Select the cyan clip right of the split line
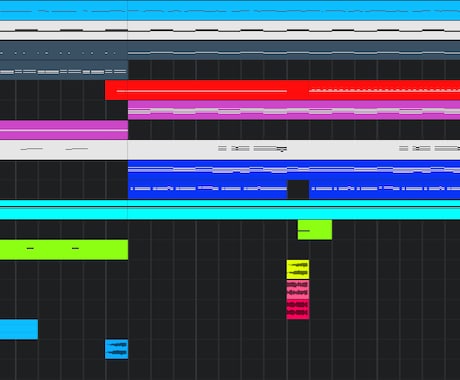 point(294,210)
